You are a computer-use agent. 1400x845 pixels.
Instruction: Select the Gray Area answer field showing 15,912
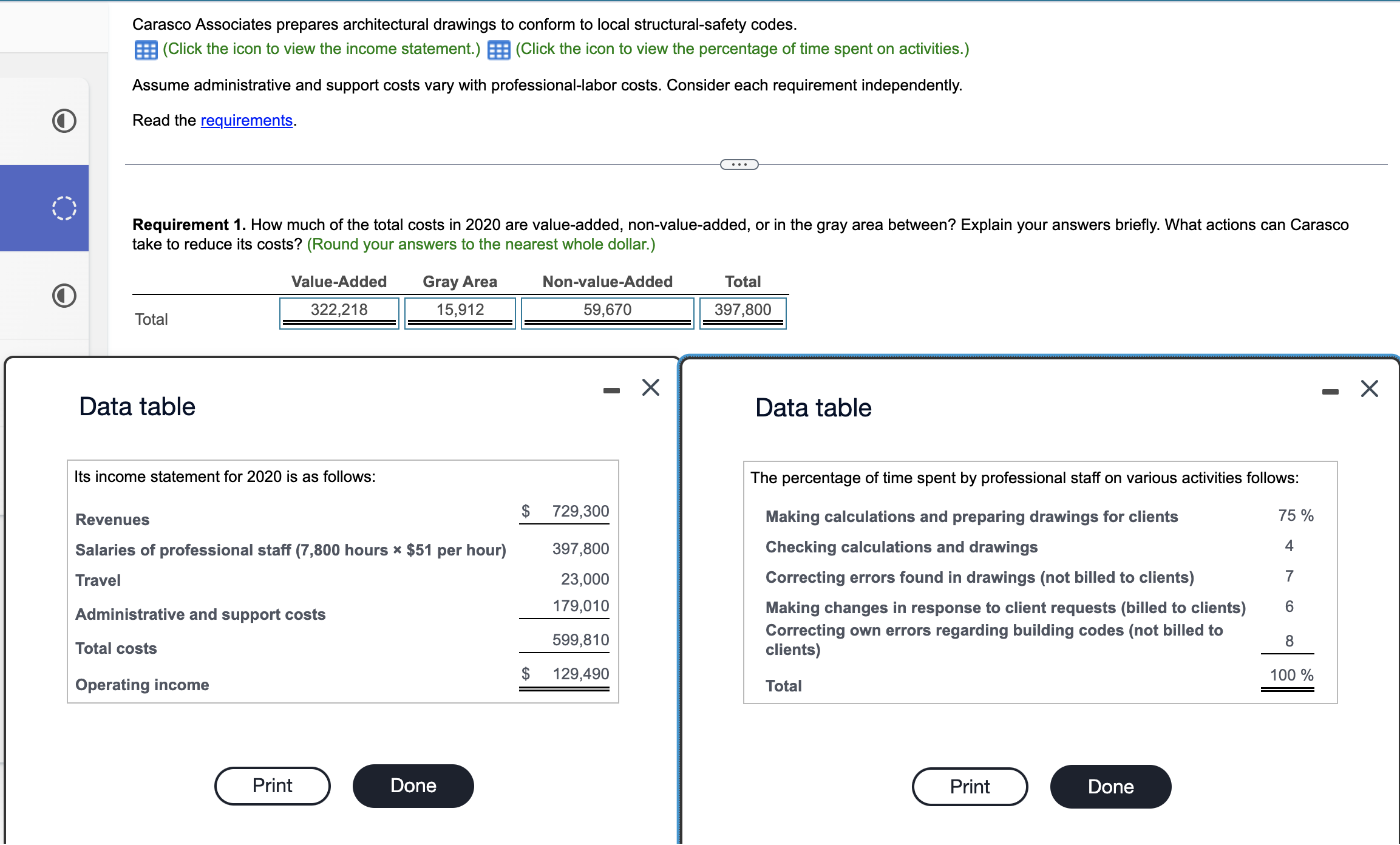[460, 311]
